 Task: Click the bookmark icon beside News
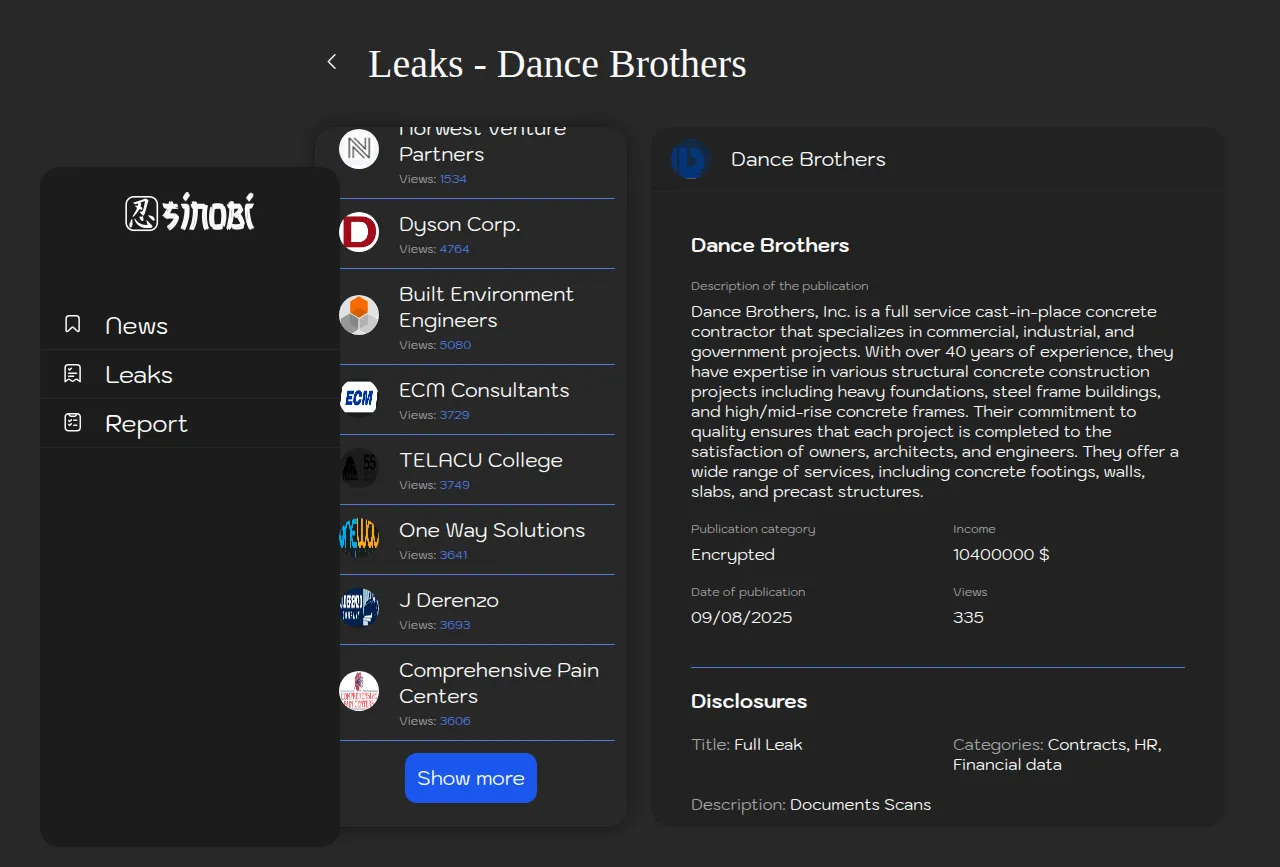click(x=73, y=324)
